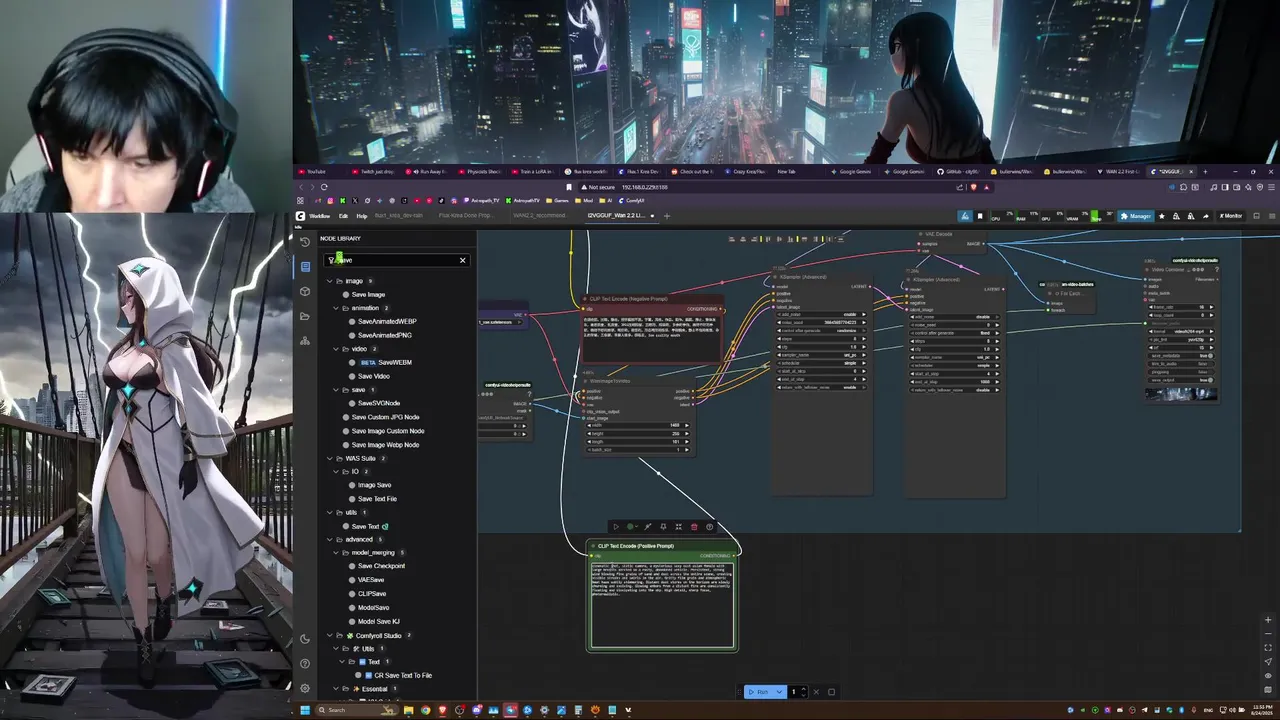Switch to WAN2.2_recommend workflow tab
This screenshot has width=1280, height=720.
click(x=539, y=215)
